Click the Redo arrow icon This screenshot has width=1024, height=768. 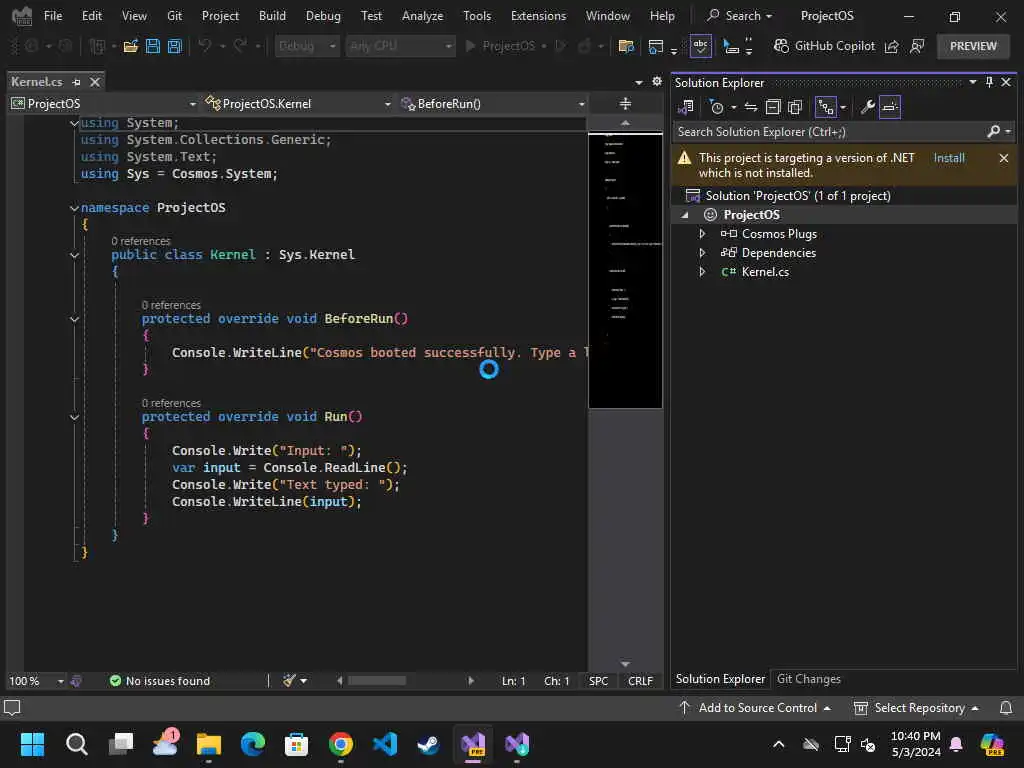(x=240, y=46)
